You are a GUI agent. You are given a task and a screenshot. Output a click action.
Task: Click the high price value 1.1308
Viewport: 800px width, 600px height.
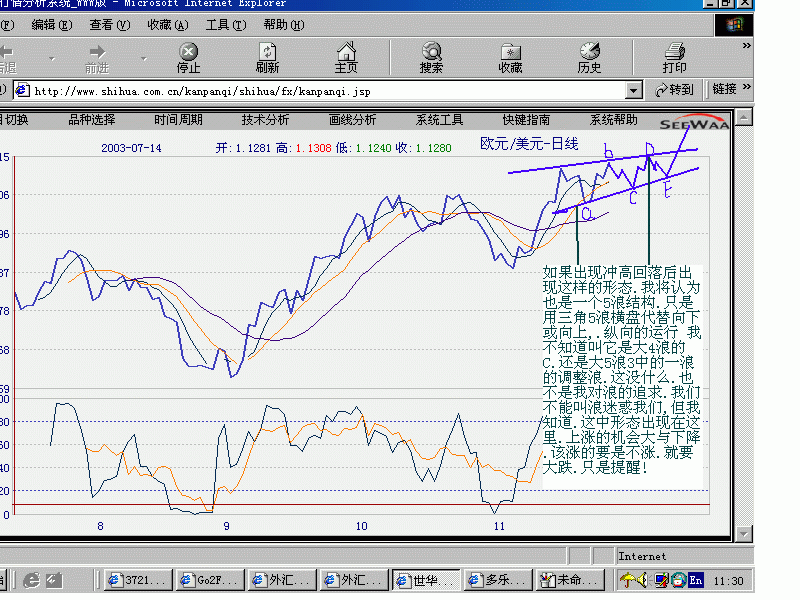pos(313,148)
